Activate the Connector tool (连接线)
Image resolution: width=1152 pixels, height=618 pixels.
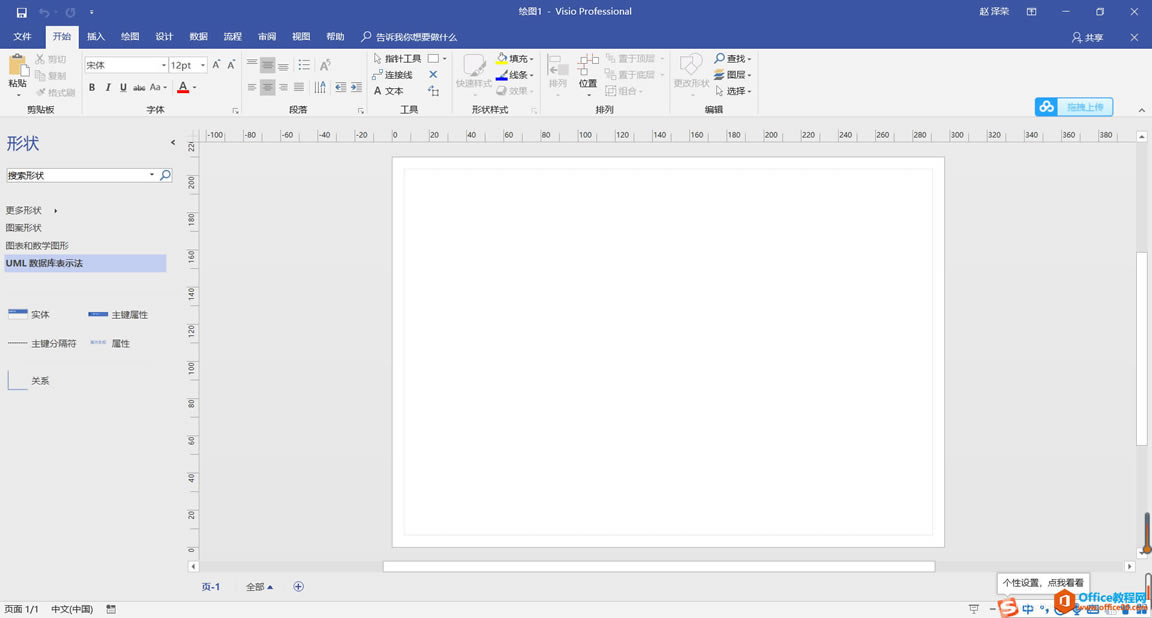click(396, 74)
